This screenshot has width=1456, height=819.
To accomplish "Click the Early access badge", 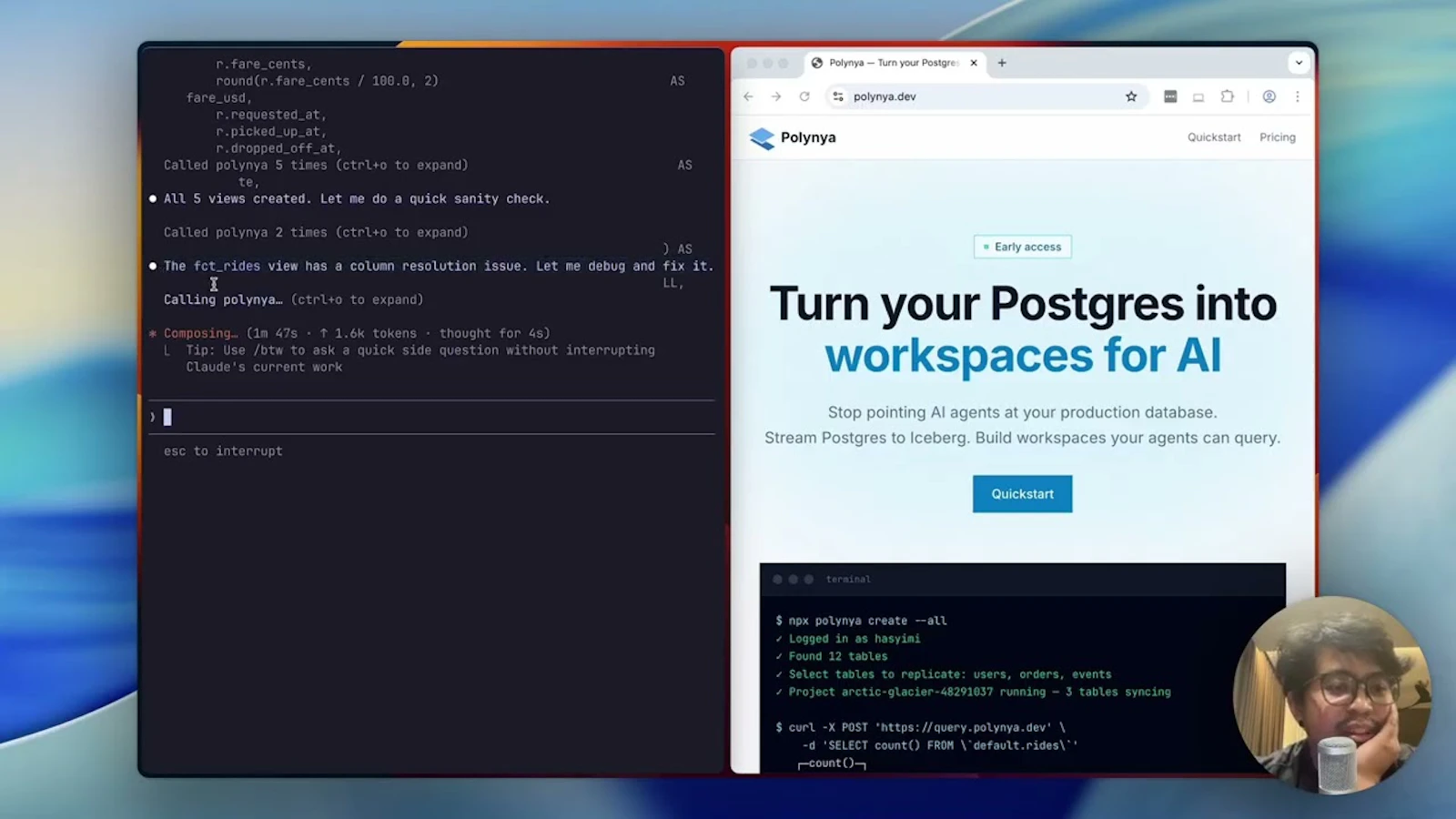I will tap(1023, 247).
